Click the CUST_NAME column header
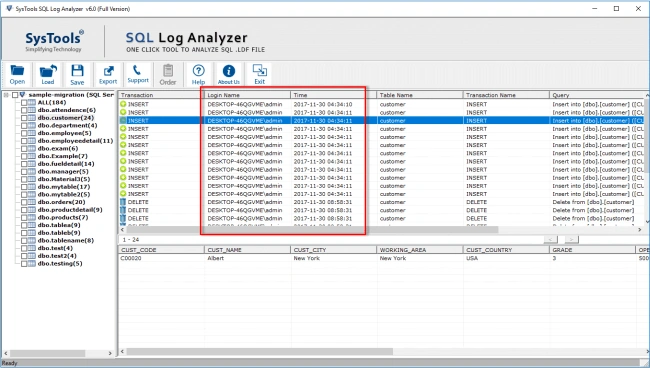This screenshot has width=650, height=368. [247, 250]
